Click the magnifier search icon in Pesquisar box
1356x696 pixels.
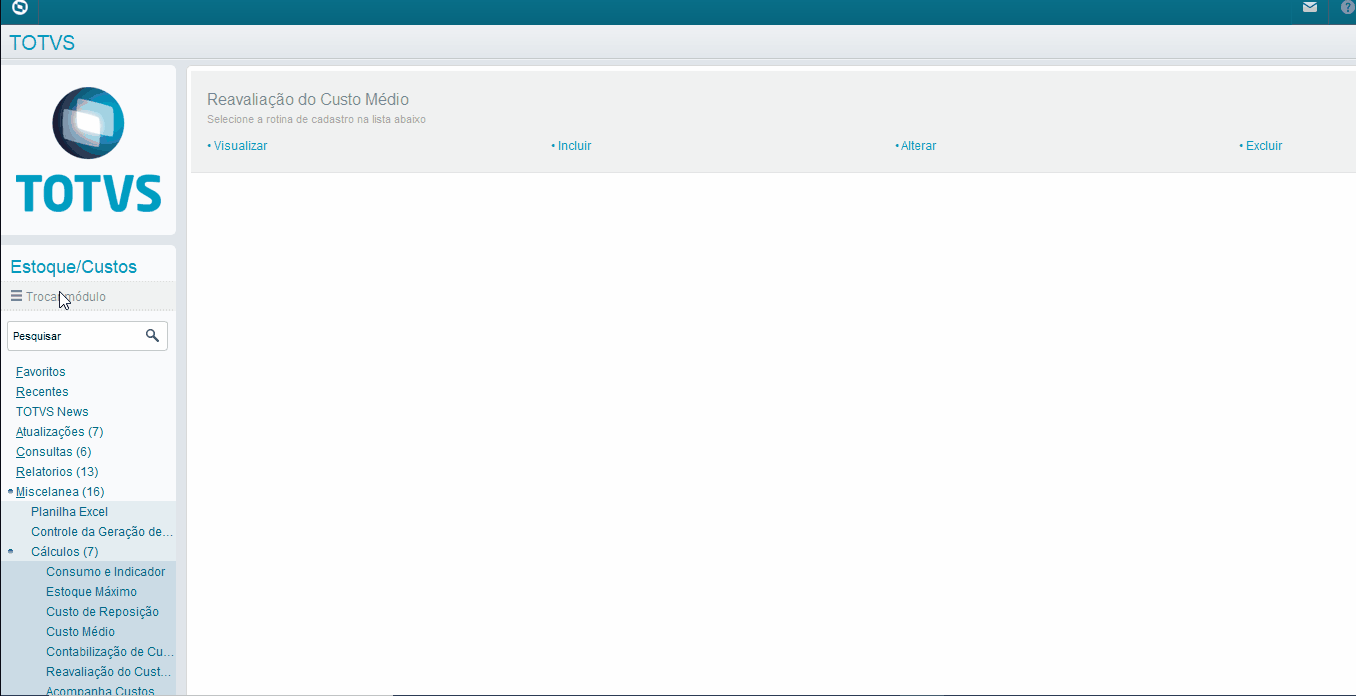pos(152,335)
